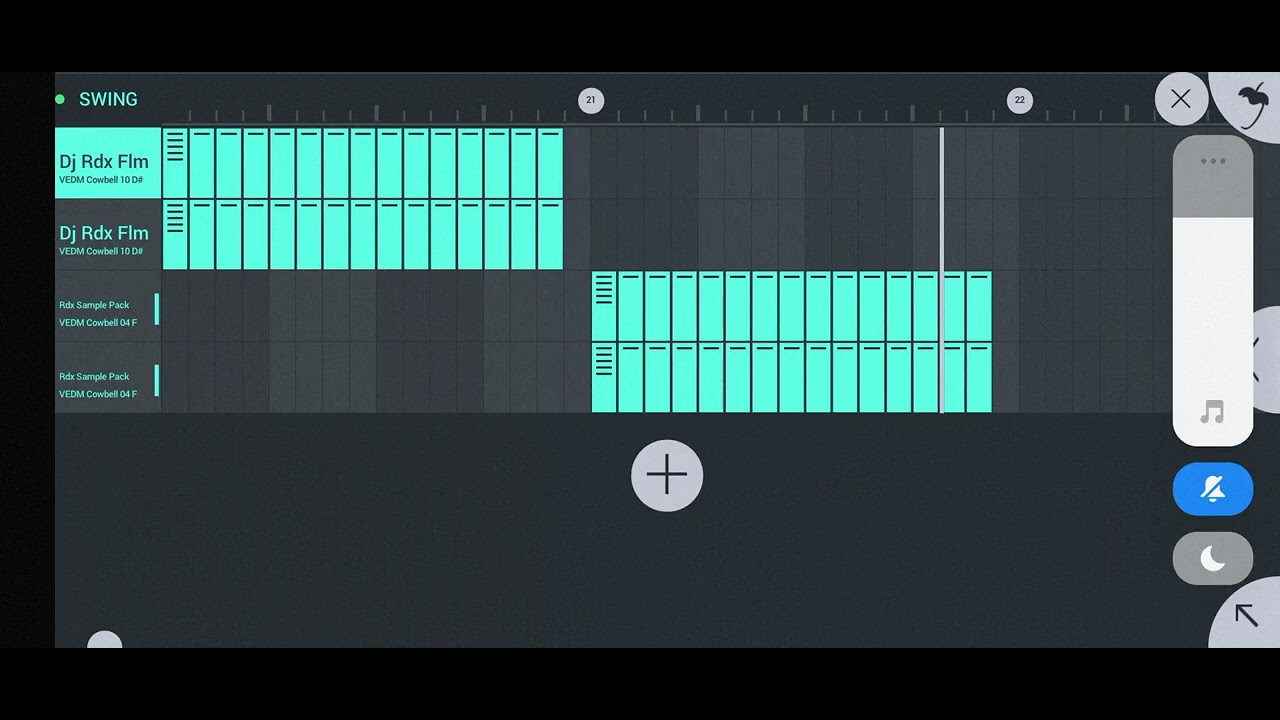Add a new channel with the plus button

pyautogui.click(x=667, y=475)
